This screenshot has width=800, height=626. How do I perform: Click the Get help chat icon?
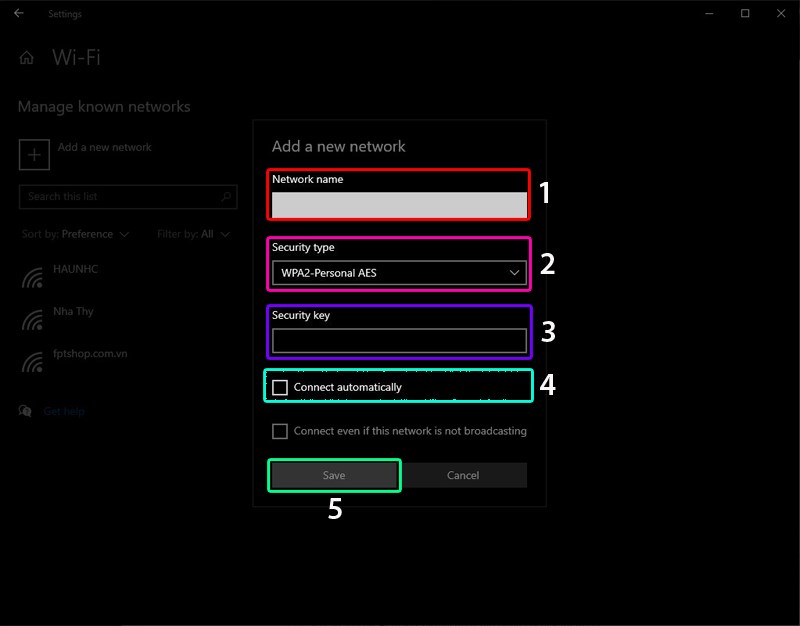[25, 411]
